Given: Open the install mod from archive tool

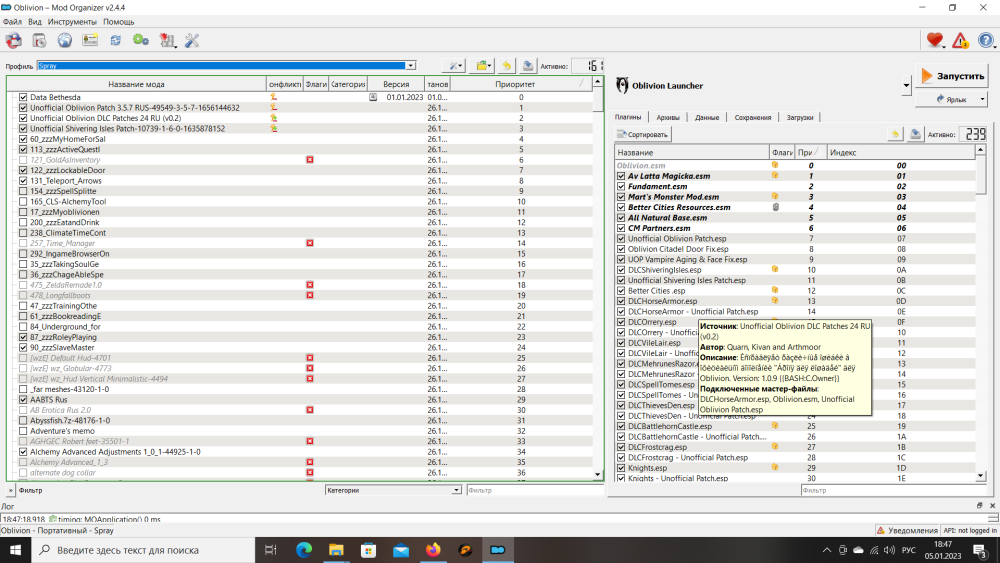Looking at the screenshot, I should [x=39, y=41].
